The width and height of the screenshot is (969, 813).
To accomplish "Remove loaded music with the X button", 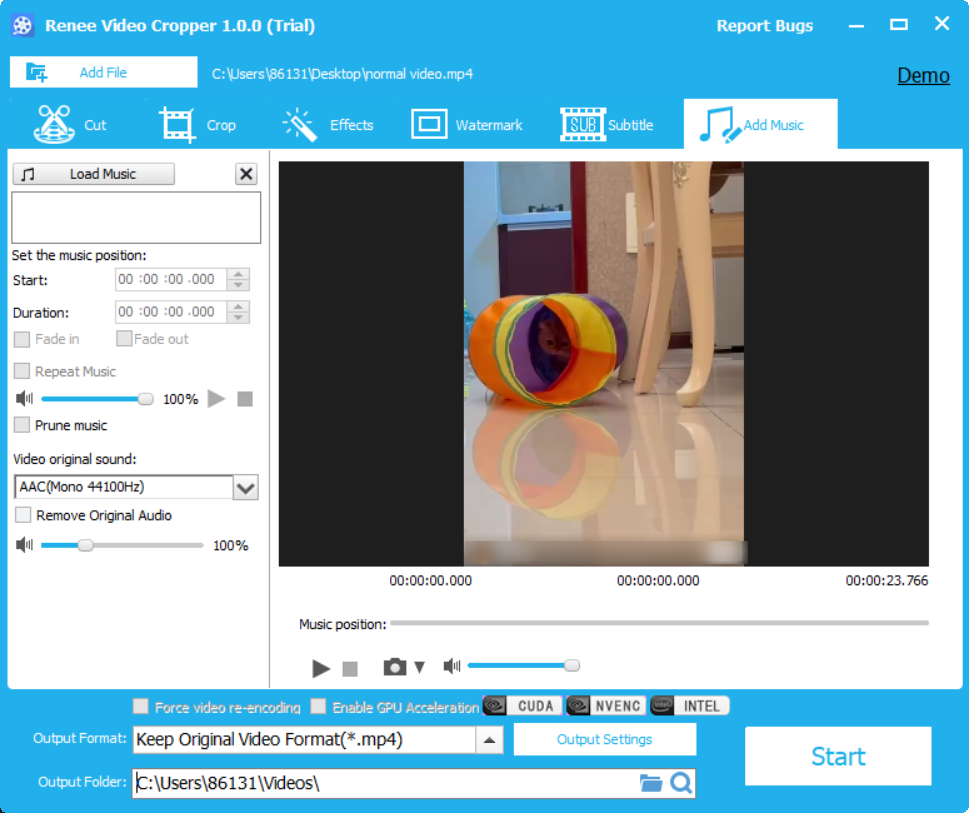I will pyautogui.click(x=246, y=174).
